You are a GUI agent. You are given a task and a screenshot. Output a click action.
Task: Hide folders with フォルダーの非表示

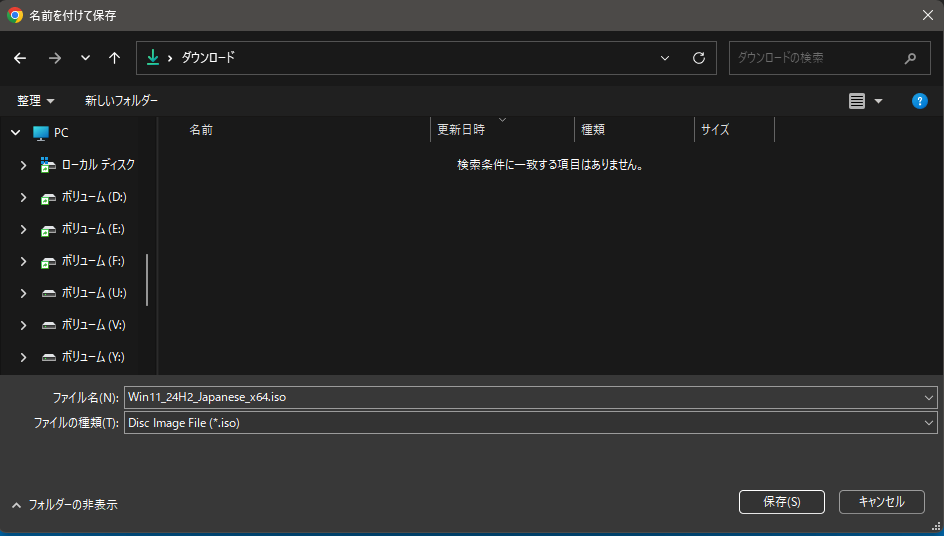point(65,505)
